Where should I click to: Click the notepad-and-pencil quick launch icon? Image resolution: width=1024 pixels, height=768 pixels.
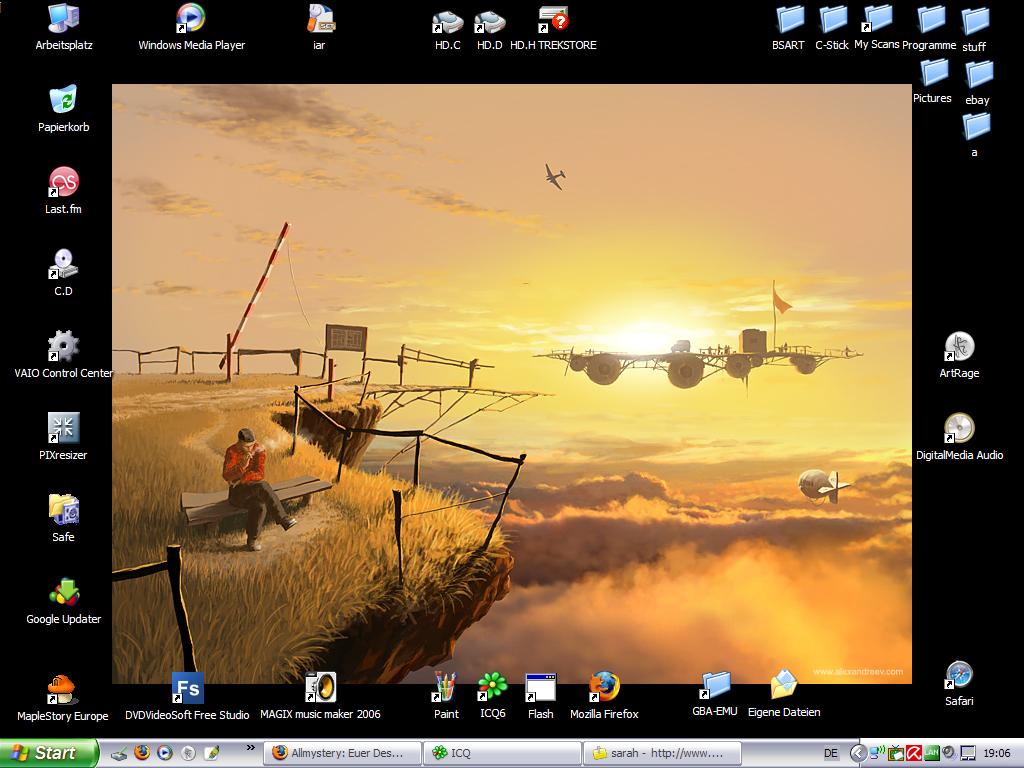(211, 753)
